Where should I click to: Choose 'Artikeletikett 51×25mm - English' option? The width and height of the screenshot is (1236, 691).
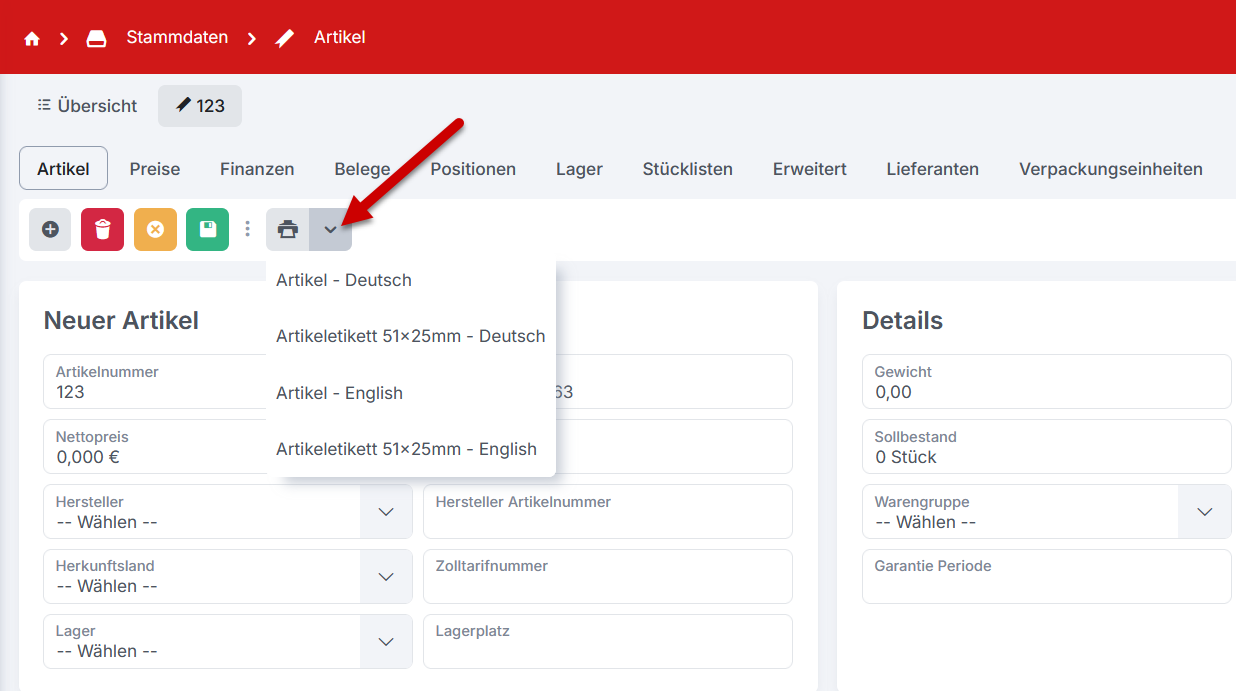click(x=406, y=449)
